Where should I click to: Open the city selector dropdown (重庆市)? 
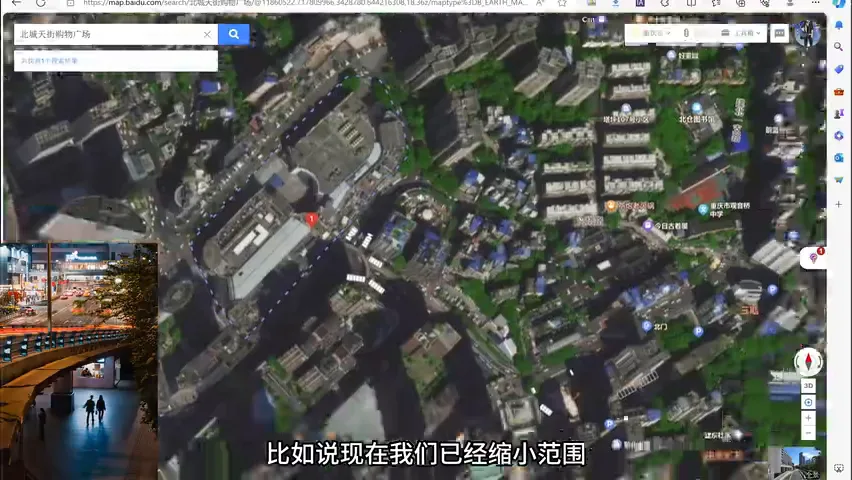click(x=655, y=33)
